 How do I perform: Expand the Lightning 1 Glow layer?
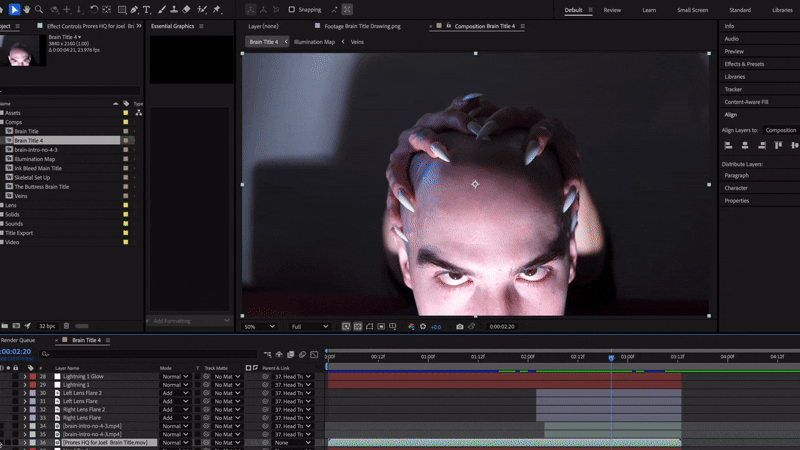click(x=25, y=377)
